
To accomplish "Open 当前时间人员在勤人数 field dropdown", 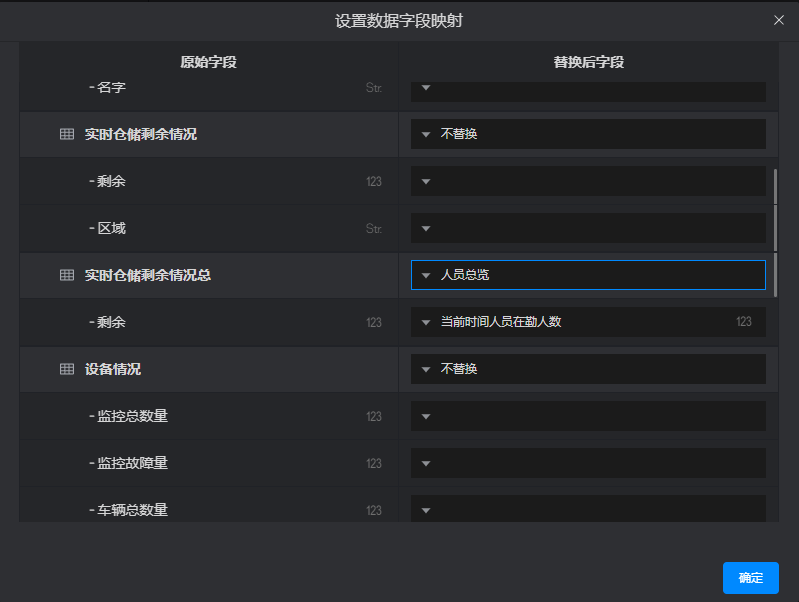I will tap(588, 322).
